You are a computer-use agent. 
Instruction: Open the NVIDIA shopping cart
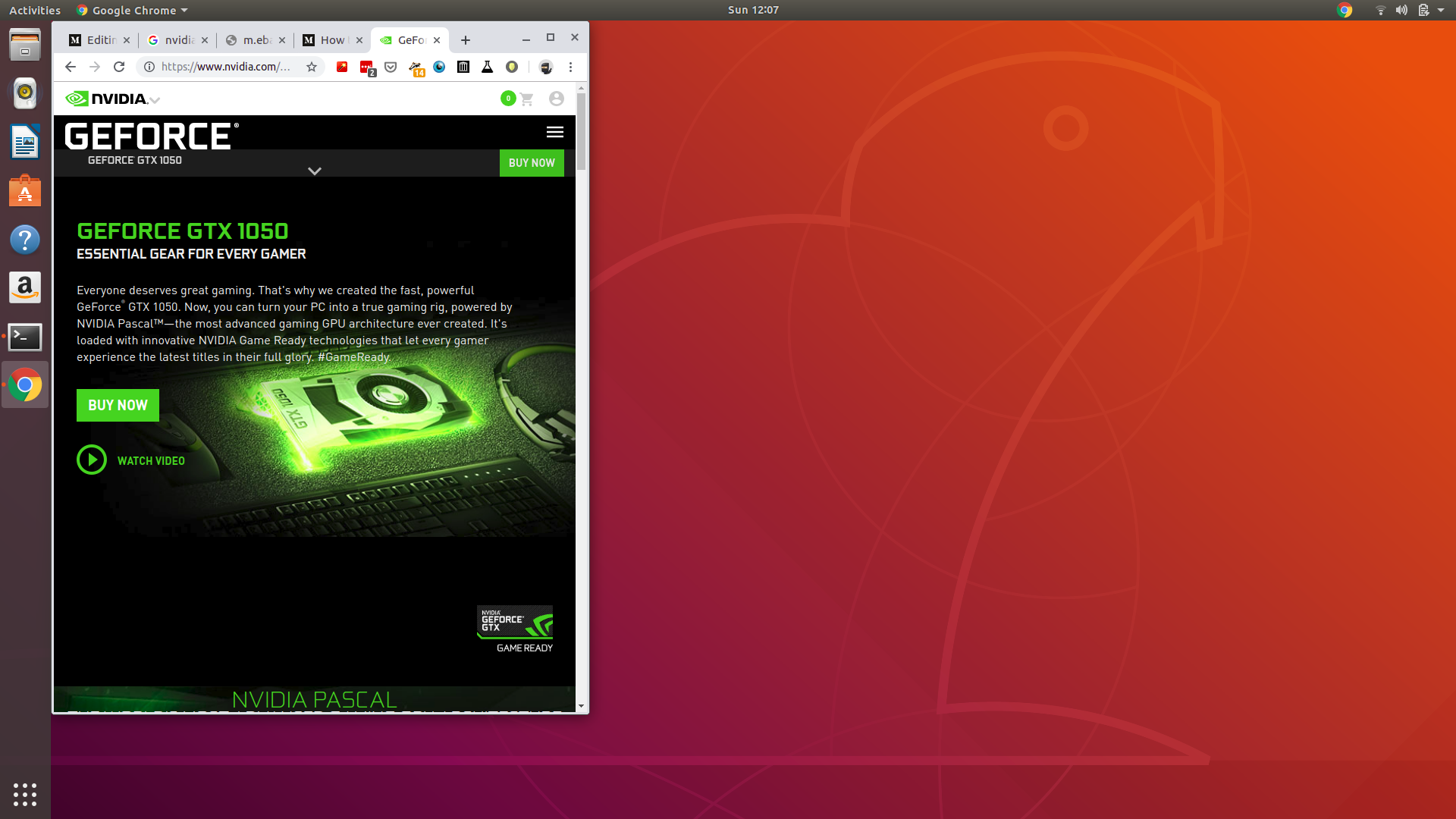[x=527, y=99]
